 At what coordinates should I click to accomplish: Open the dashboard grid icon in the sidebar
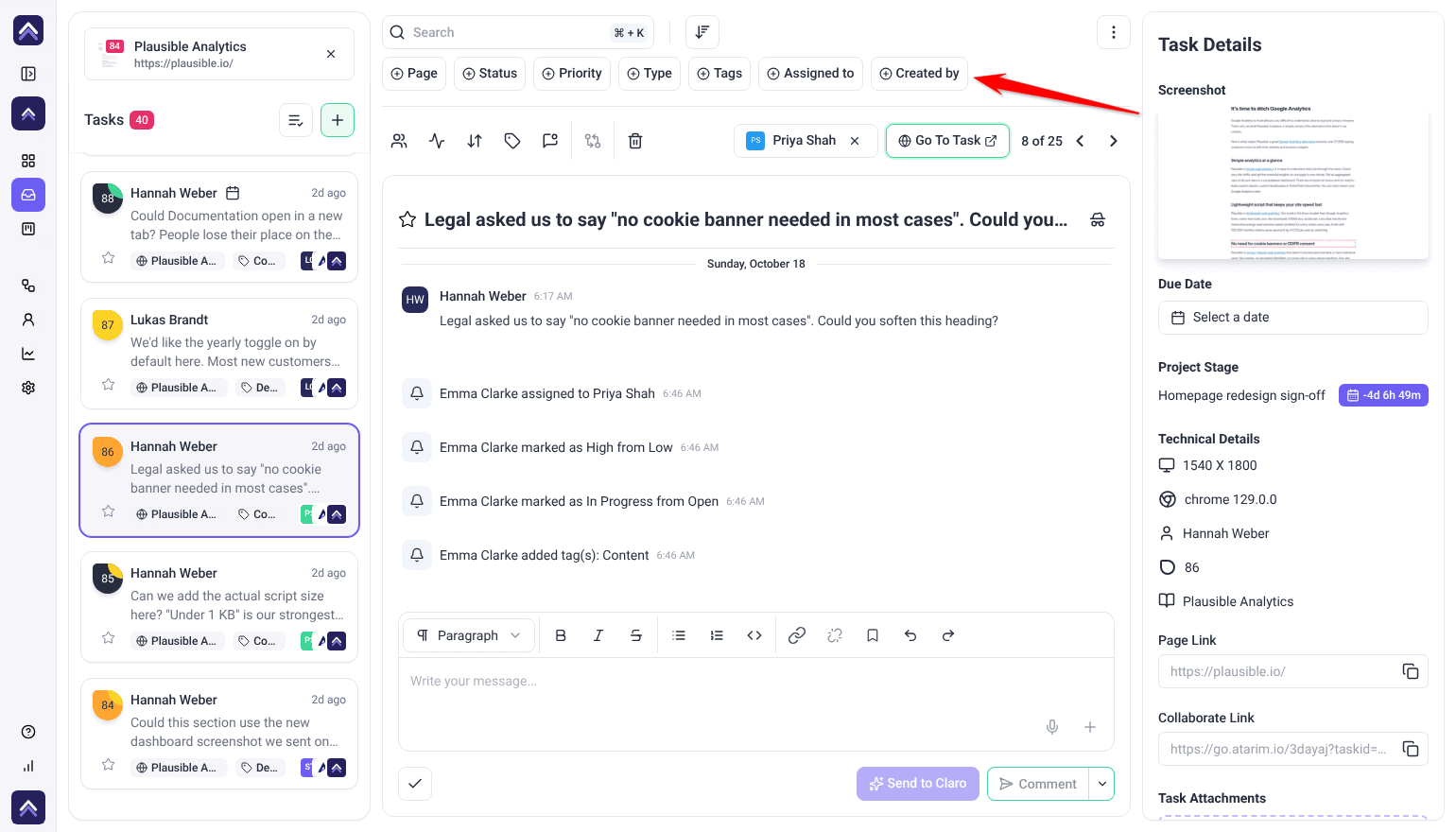coord(28,161)
